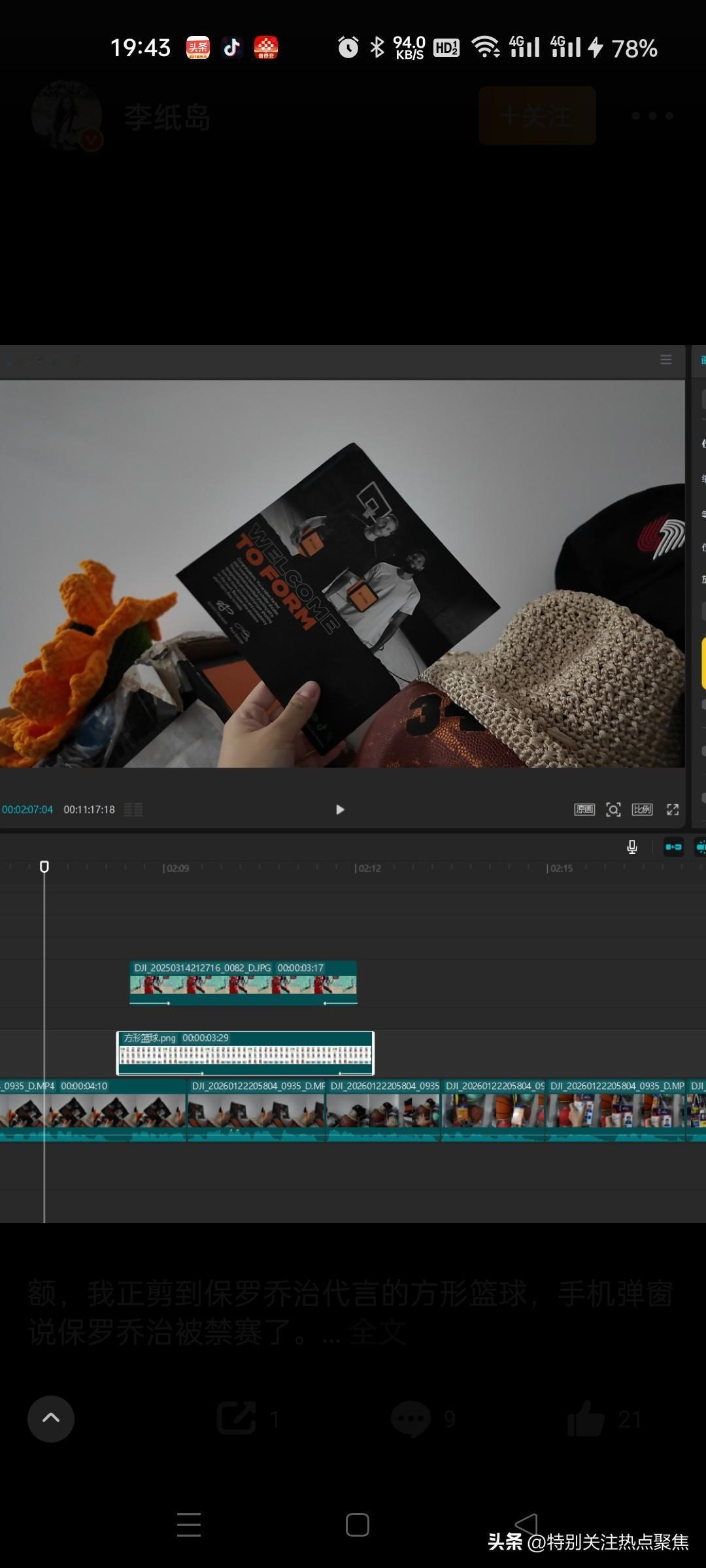The image size is (706, 1568).
Task: Tap the share icon
Action: click(237, 1419)
